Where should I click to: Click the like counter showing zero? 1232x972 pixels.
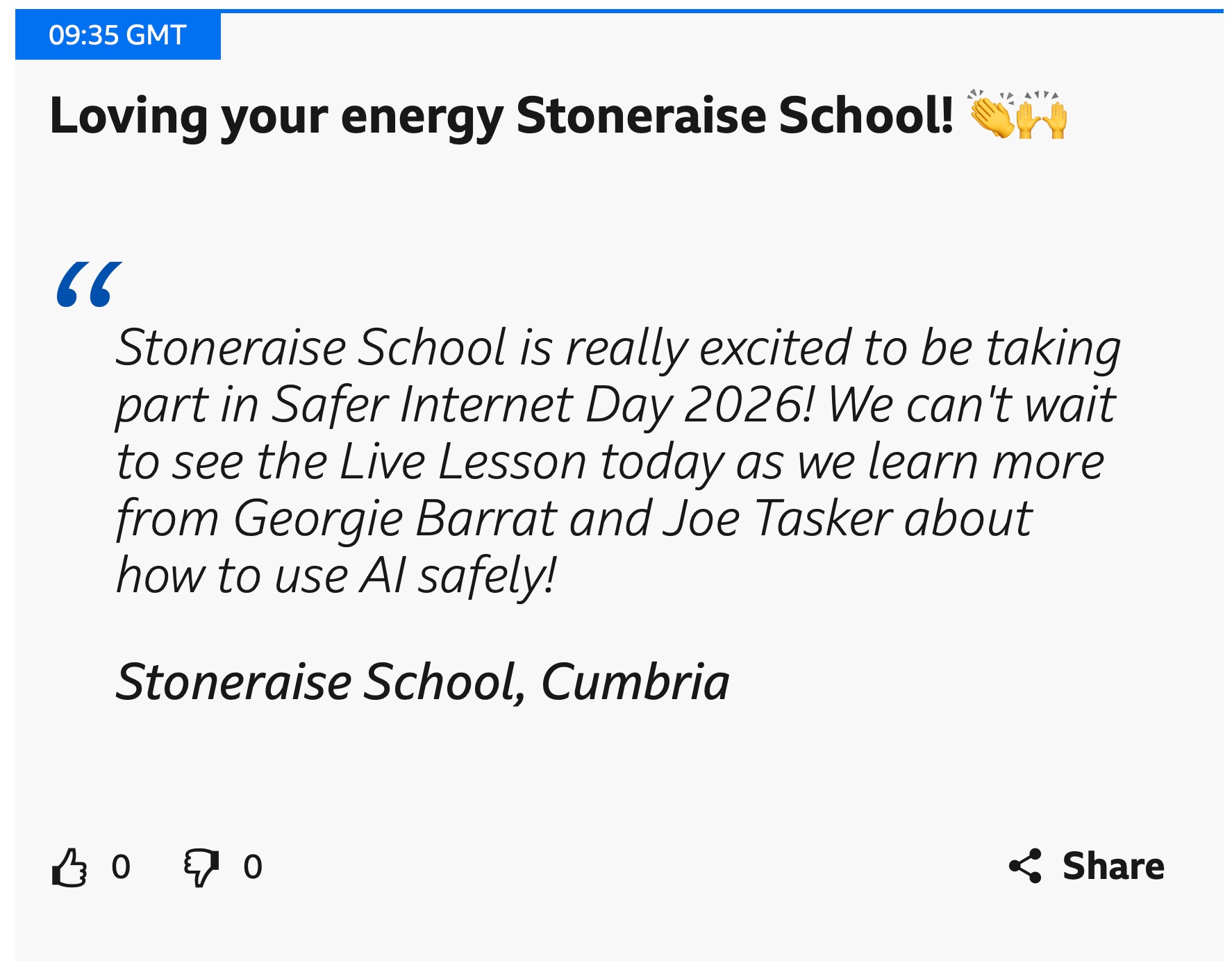[x=122, y=865]
